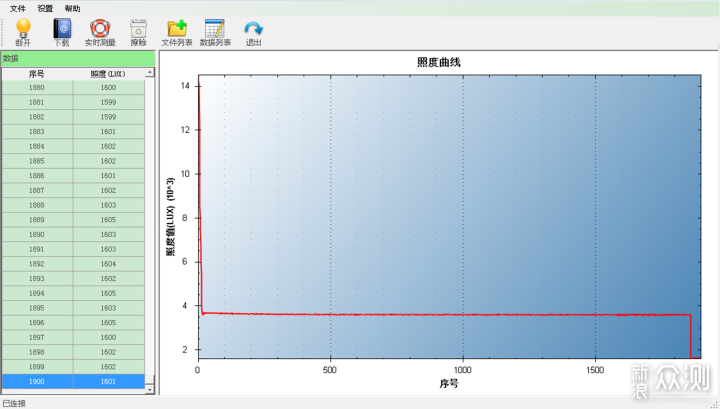This screenshot has width=720, height=409.
Task: Click lux value 1602 in row 1887
Action: 108,190
